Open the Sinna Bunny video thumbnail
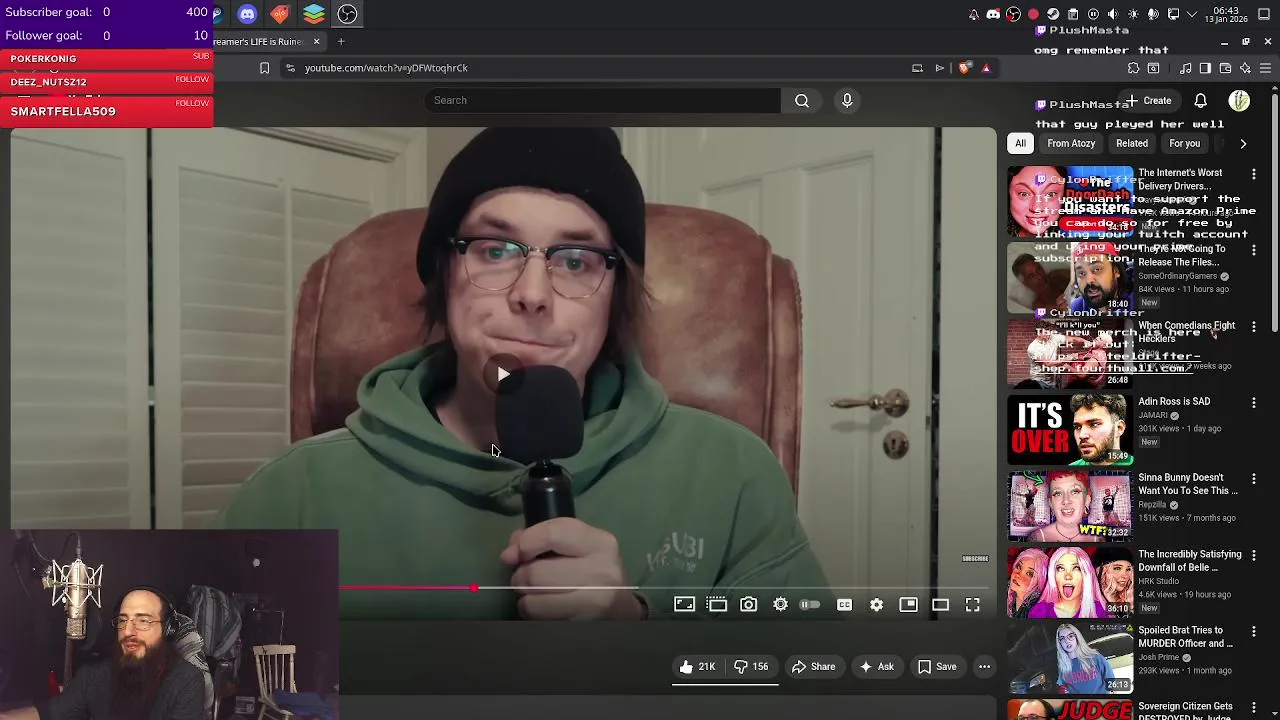This screenshot has height=720, width=1280. pyautogui.click(x=1069, y=506)
